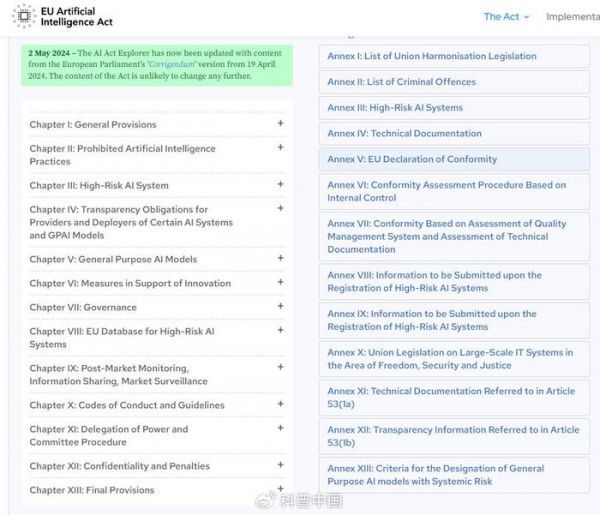
Task: Expand Chapter I: General Provisions plus icon
Action: click(x=280, y=124)
